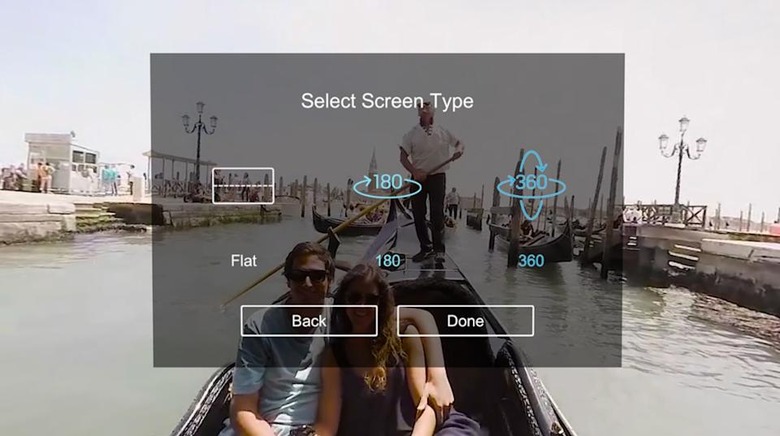Select the blue 360 text label
Viewport: 780px width, 436px height.
(x=531, y=261)
